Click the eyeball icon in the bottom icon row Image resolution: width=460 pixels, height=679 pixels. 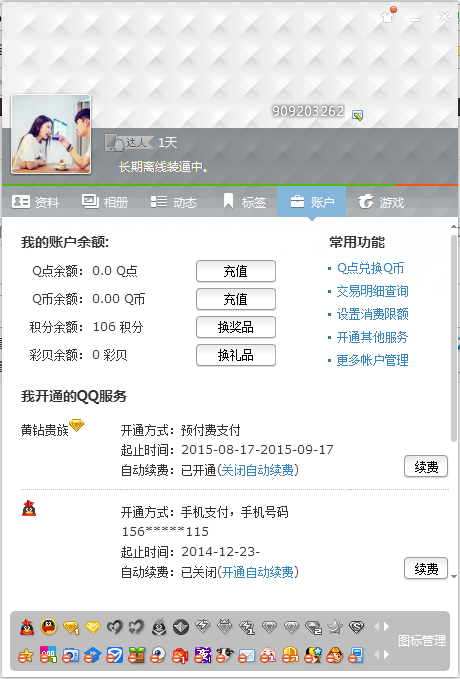tap(159, 655)
